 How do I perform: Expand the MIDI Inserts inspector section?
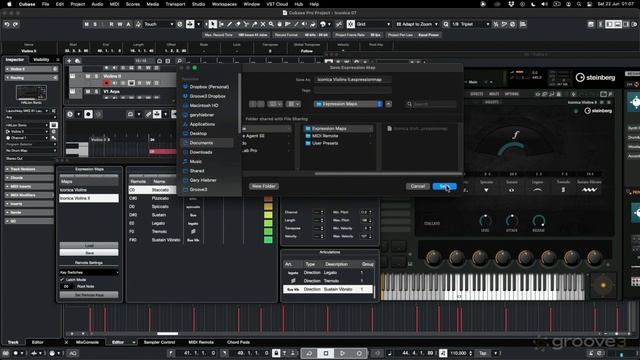pos(29,187)
